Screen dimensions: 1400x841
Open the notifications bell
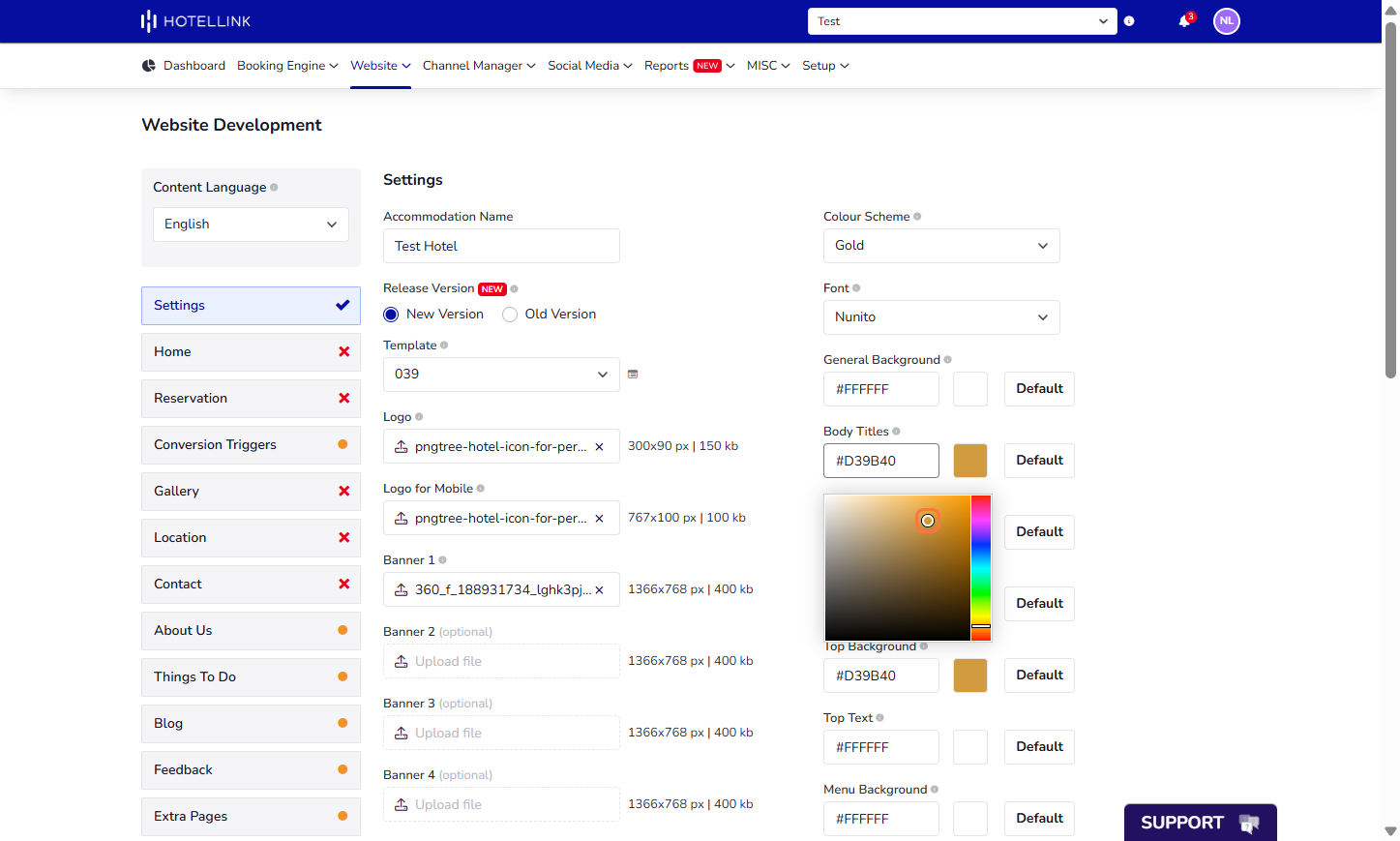tap(1184, 21)
